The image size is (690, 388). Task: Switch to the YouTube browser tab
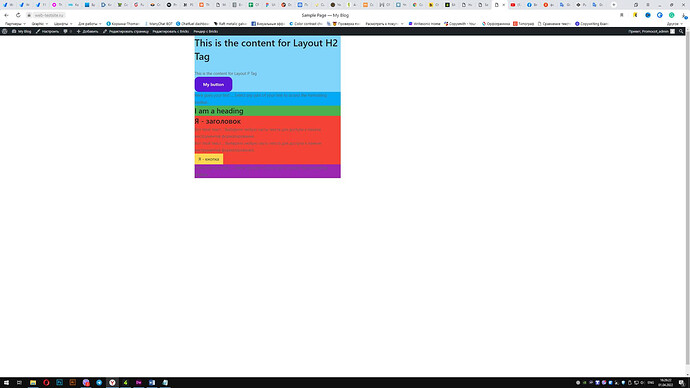tap(516, 5)
